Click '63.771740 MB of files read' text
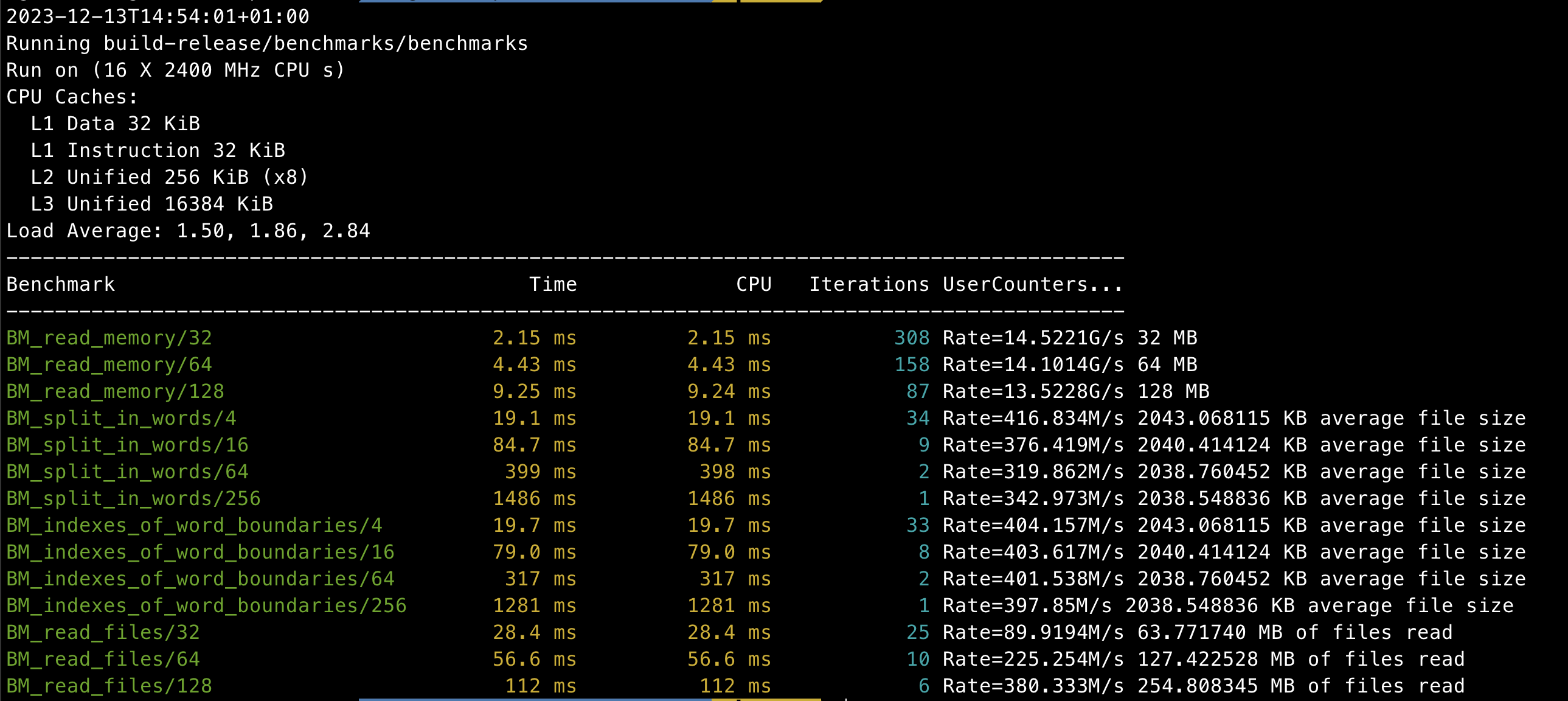This screenshot has height=701, width=1568. [1295, 633]
